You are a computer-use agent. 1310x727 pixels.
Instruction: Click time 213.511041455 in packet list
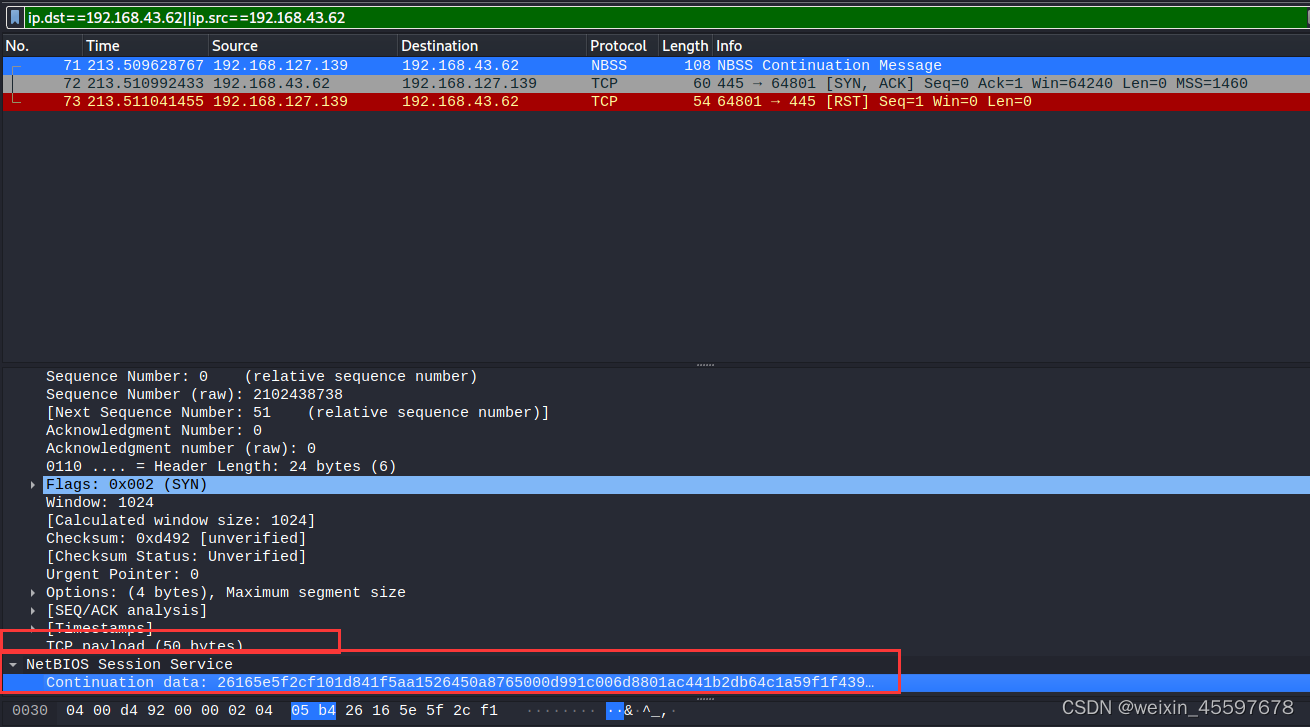146,101
